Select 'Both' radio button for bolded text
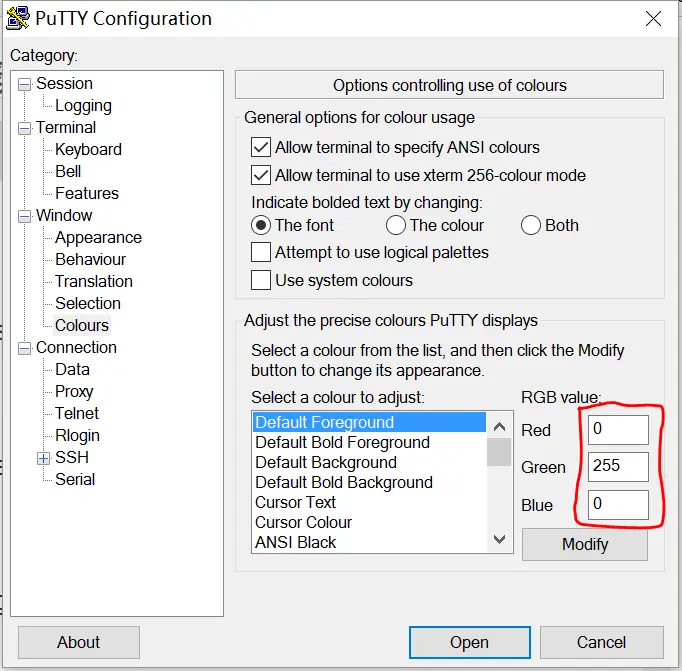Image resolution: width=682 pixels, height=671 pixels. (x=531, y=225)
